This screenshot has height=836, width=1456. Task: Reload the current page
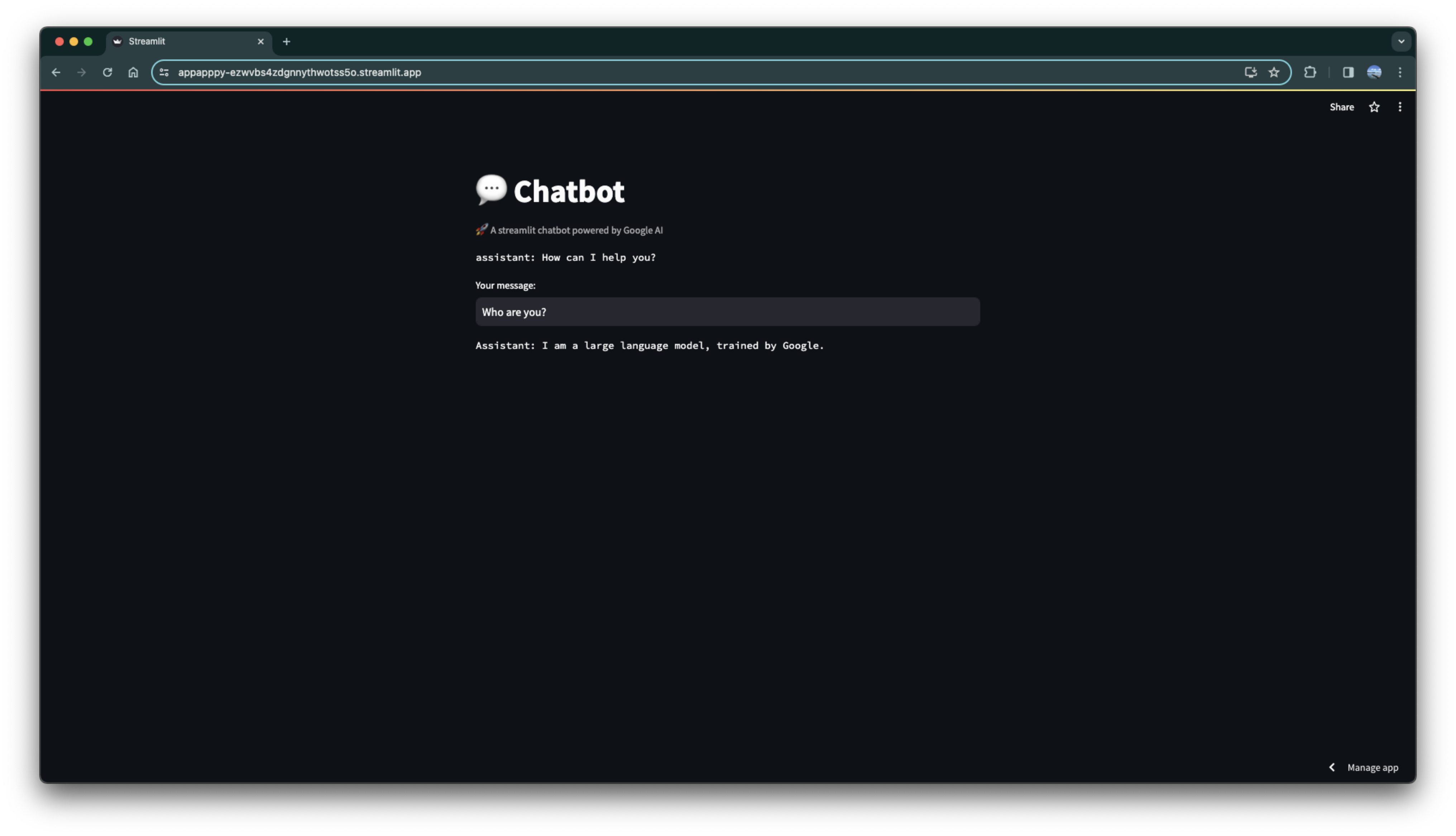pyautogui.click(x=108, y=72)
